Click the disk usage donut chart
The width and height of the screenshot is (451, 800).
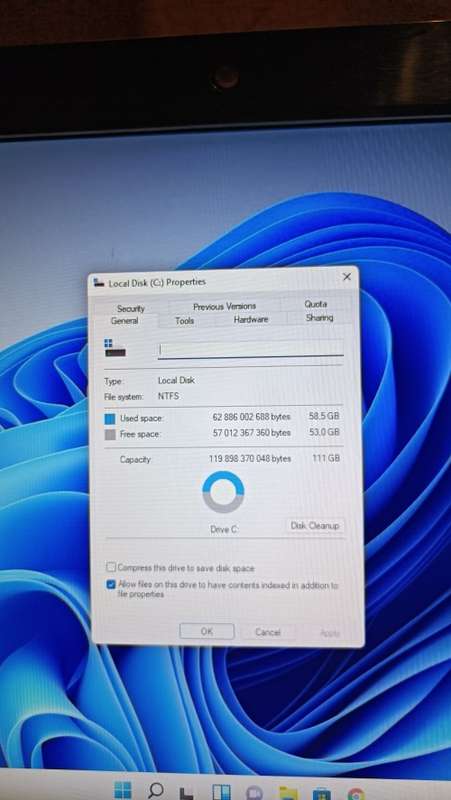223,491
